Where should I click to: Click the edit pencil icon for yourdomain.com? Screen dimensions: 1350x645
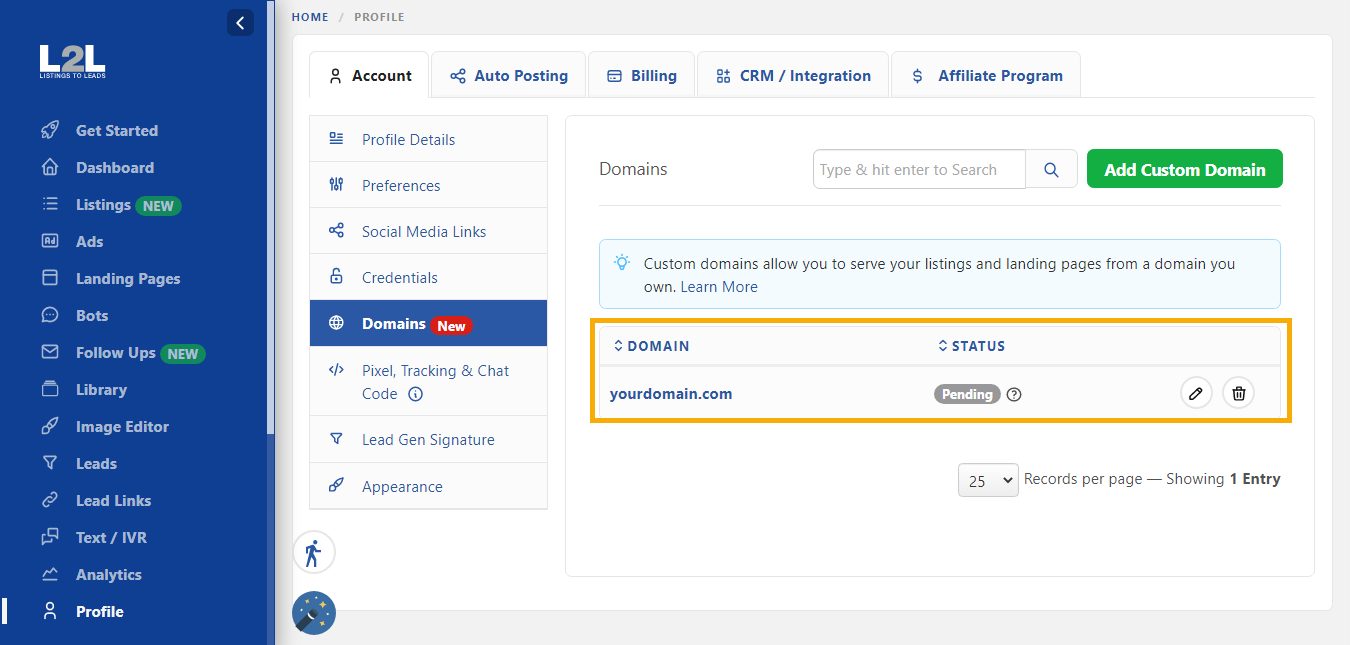pos(1196,393)
